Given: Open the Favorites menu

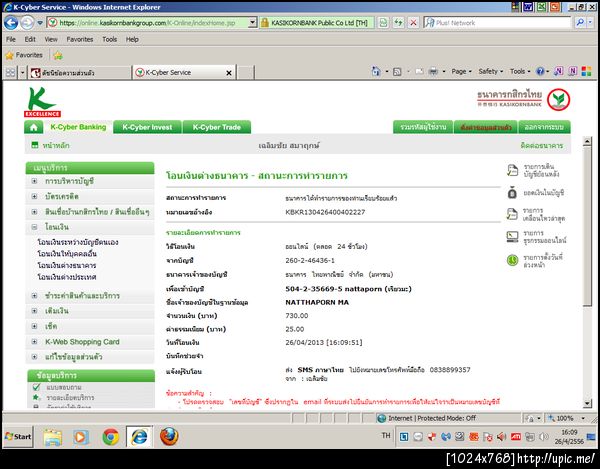Looking at the screenshot, I should pyautogui.click(x=80, y=39).
